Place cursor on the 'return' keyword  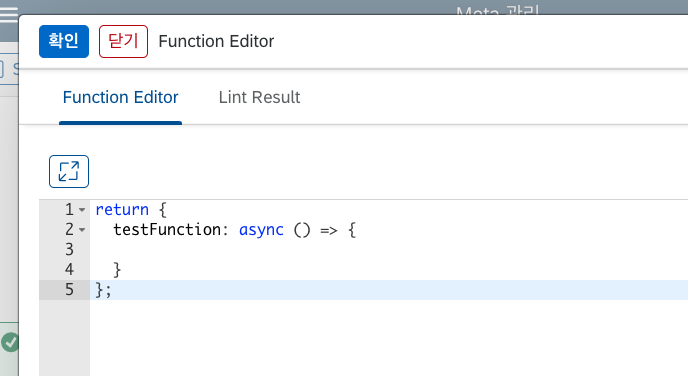click(122, 210)
